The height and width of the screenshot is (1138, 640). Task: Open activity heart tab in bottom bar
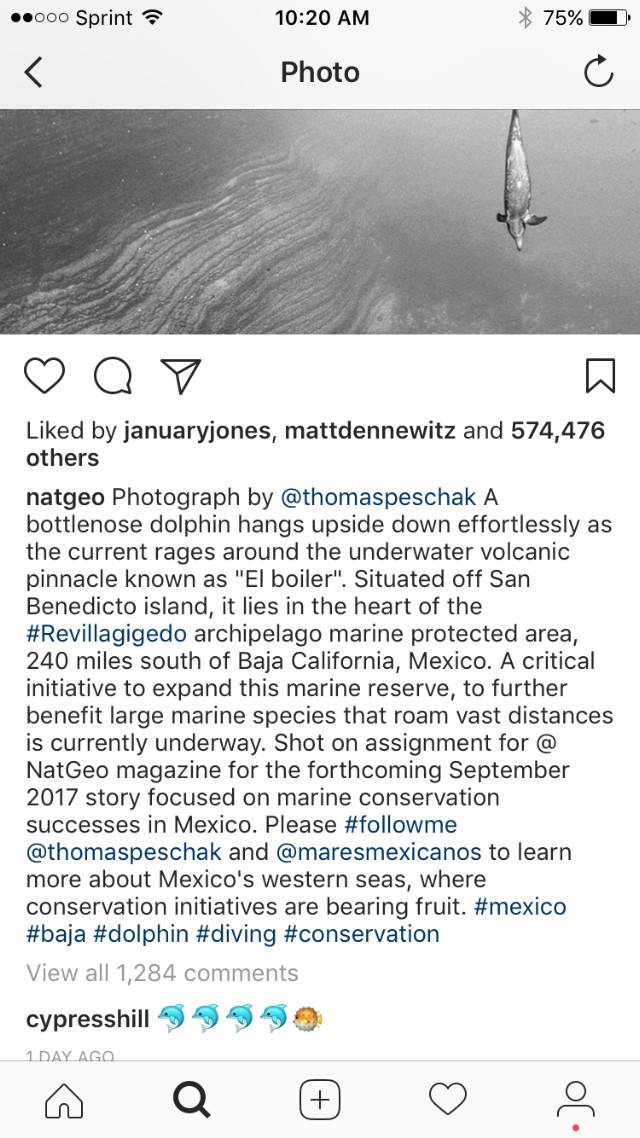point(447,1100)
